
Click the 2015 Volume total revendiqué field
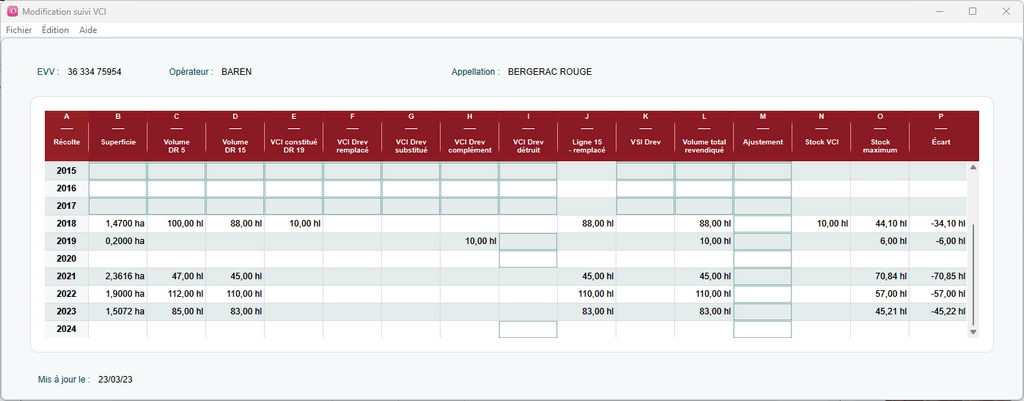pyautogui.click(x=703, y=171)
